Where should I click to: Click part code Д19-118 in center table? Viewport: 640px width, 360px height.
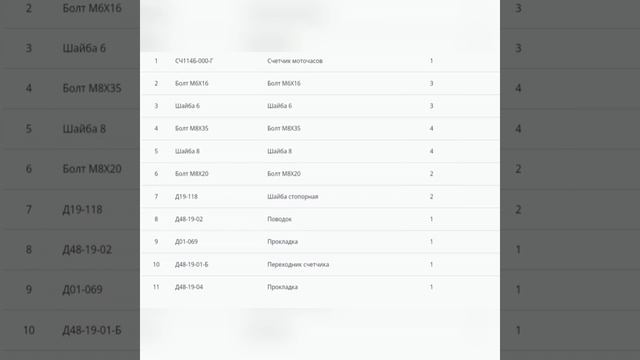pos(186,196)
